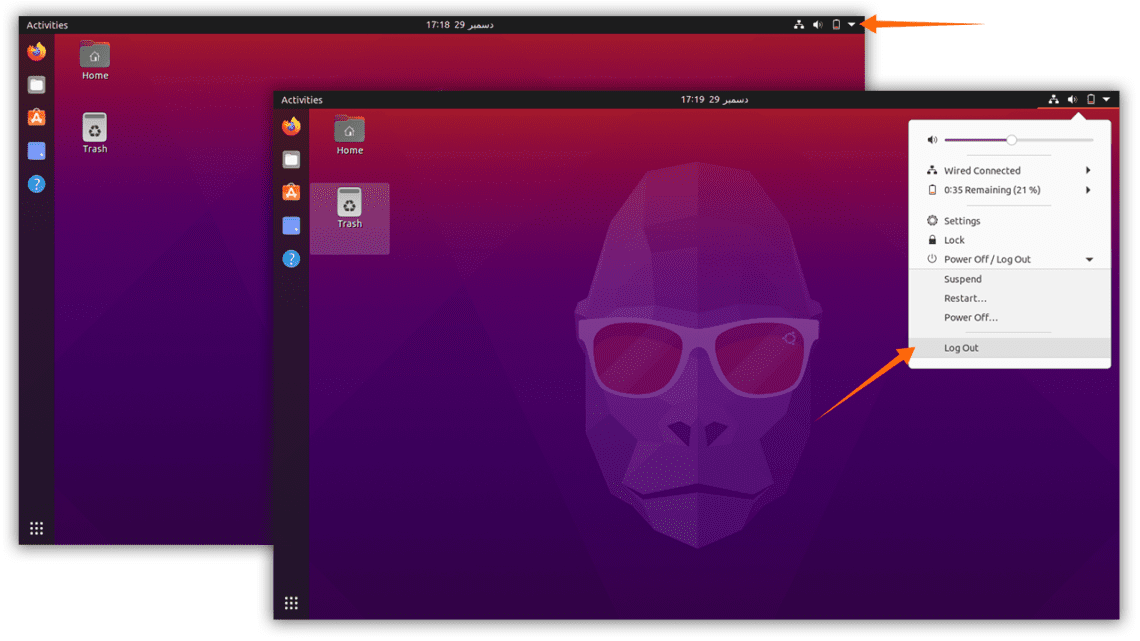Image resolution: width=1140 pixels, height=641 pixels.
Task: Choose Restart from the power options
Action: coord(965,298)
